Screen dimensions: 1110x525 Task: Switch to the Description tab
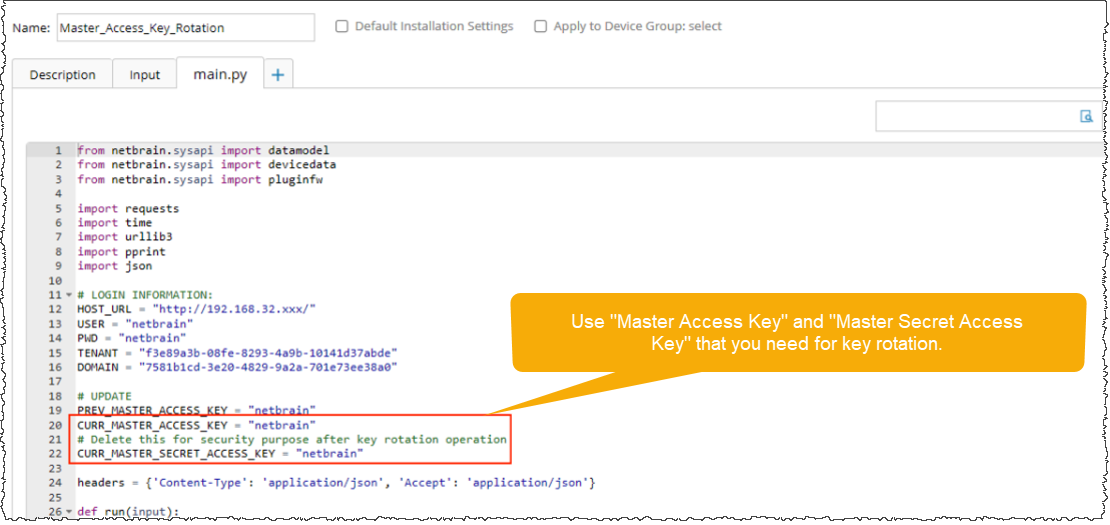click(62, 75)
